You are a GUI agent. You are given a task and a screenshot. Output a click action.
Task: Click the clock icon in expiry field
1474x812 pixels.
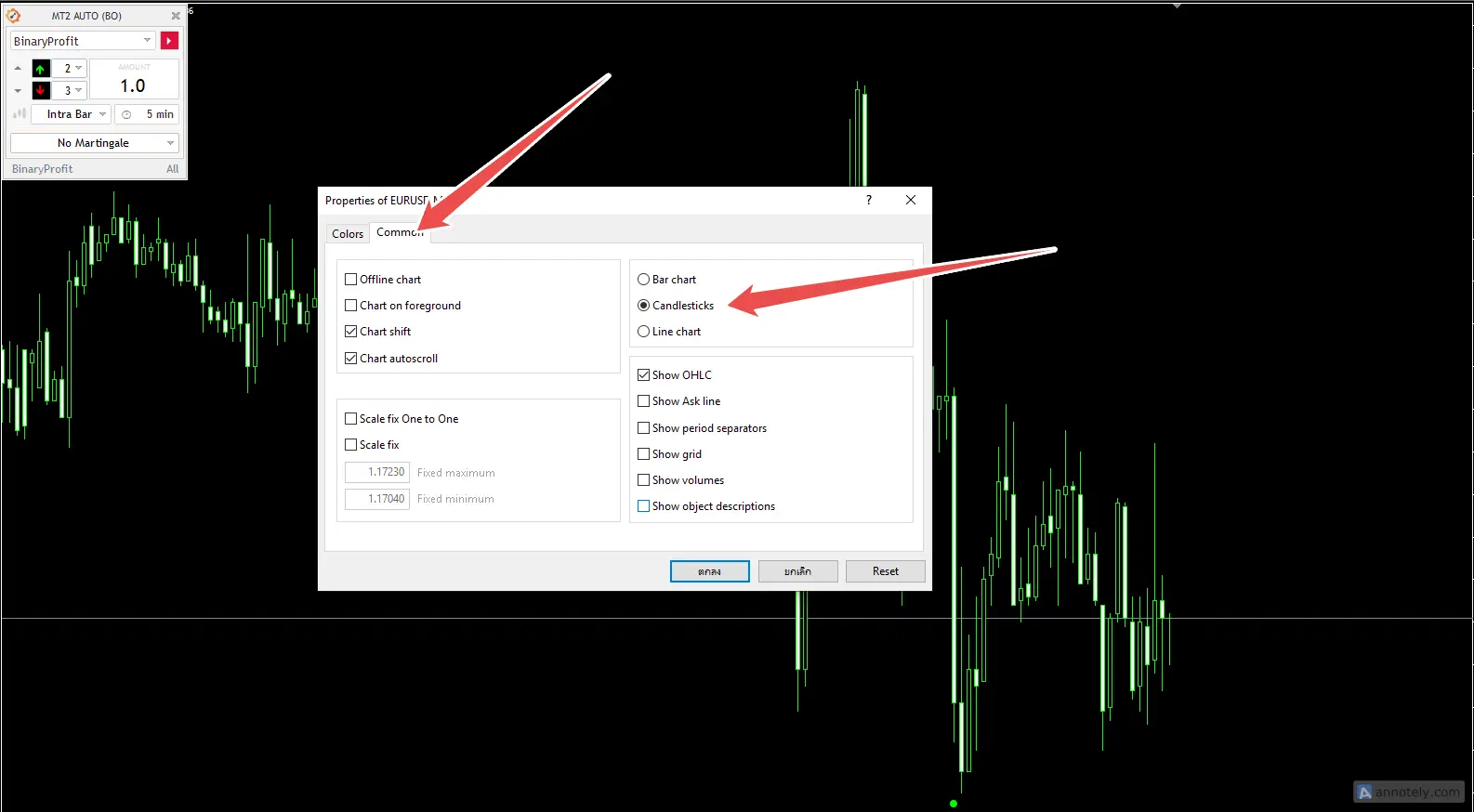[126, 114]
